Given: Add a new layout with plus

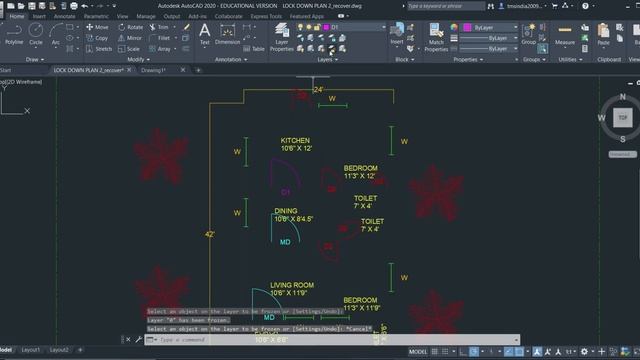Looking at the screenshot, I should pyautogui.click(x=80, y=350).
